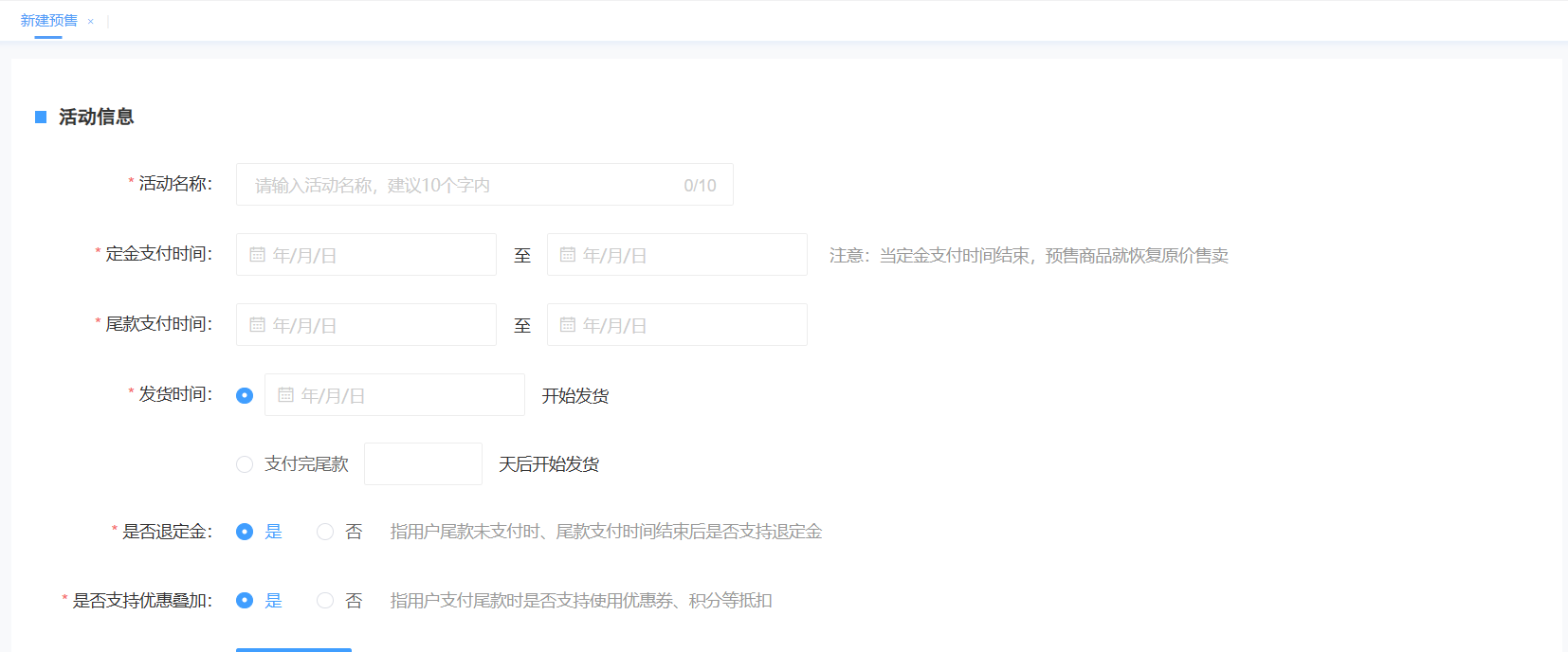Viewport: 1568px width, 652px height.
Task: Click the days input after 支付完尾款
Action: 423,464
